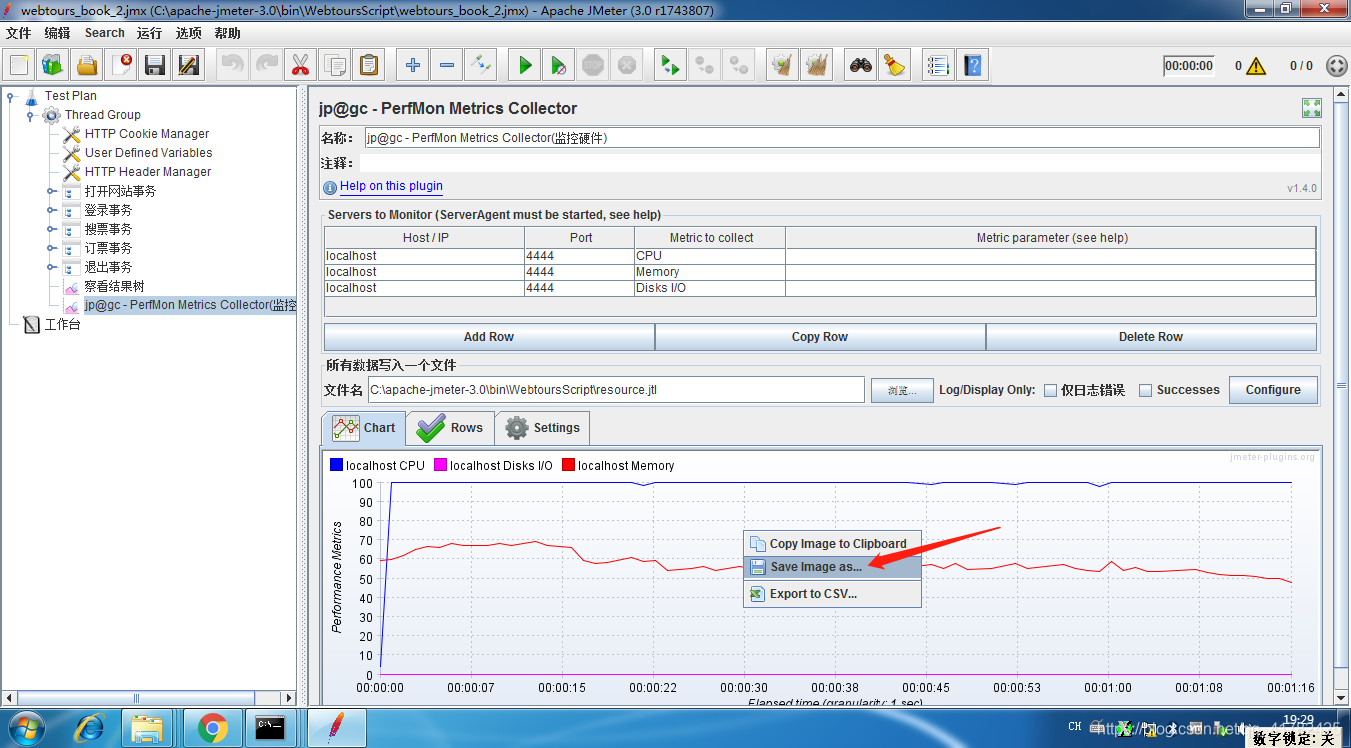Screen dimensions: 1351x748
Task: Click the red localhost Memory legend swatch
Action: [x=569, y=465]
